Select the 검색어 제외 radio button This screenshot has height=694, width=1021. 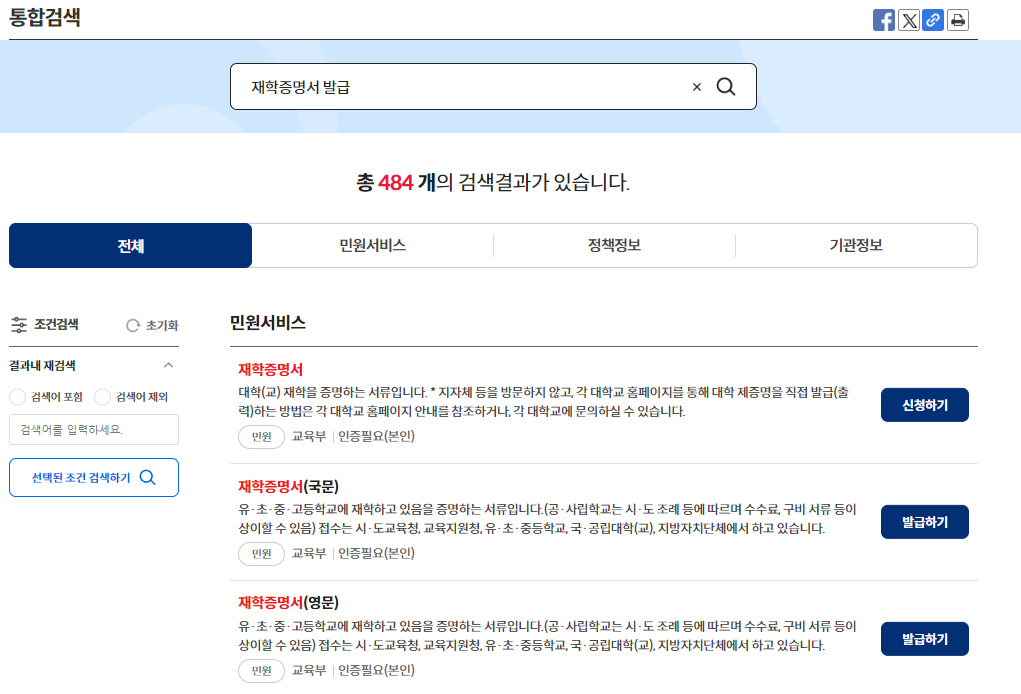pyautogui.click(x=103, y=397)
